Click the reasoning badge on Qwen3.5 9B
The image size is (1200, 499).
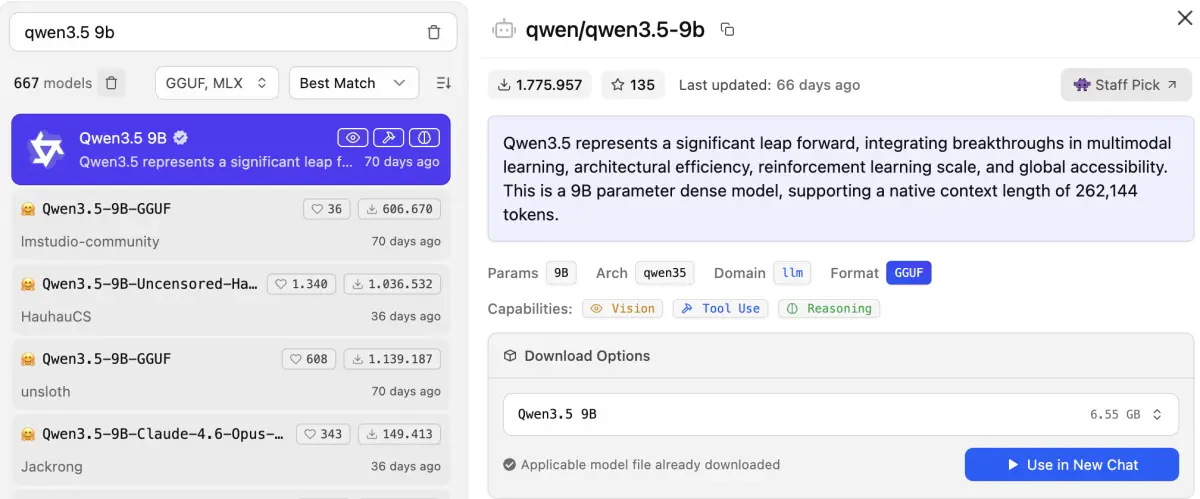[x=425, y=138]
